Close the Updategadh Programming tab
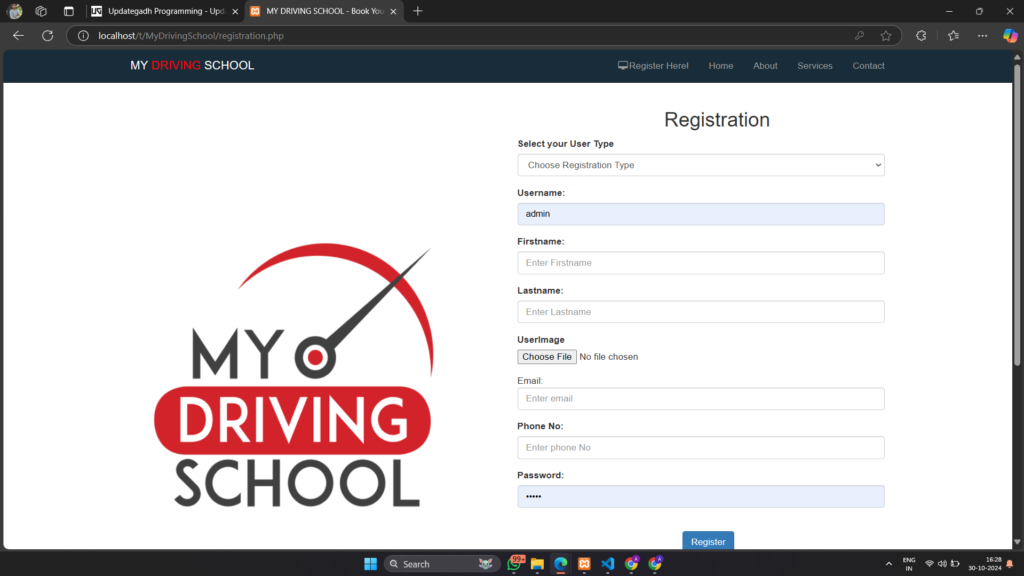The height and width of the screenshot is (576, 1024). click(235, 11)
